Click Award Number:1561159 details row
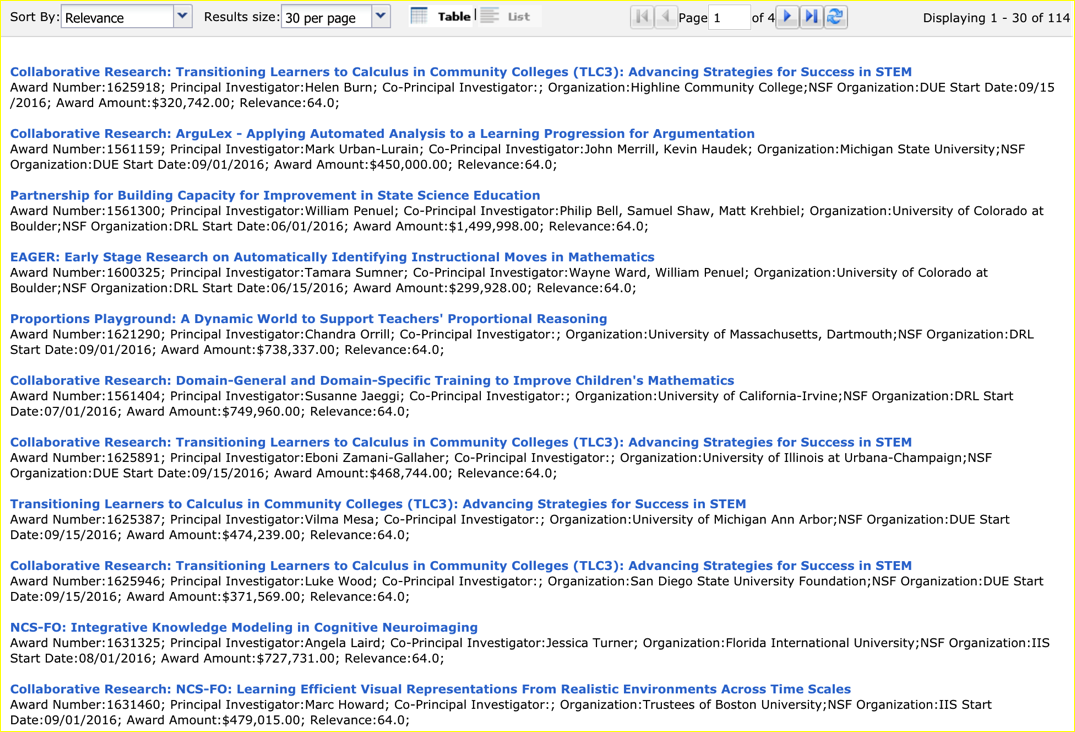Image resolution: width=1075 pixels, height=732 pixels. click(x=518, y=157)
